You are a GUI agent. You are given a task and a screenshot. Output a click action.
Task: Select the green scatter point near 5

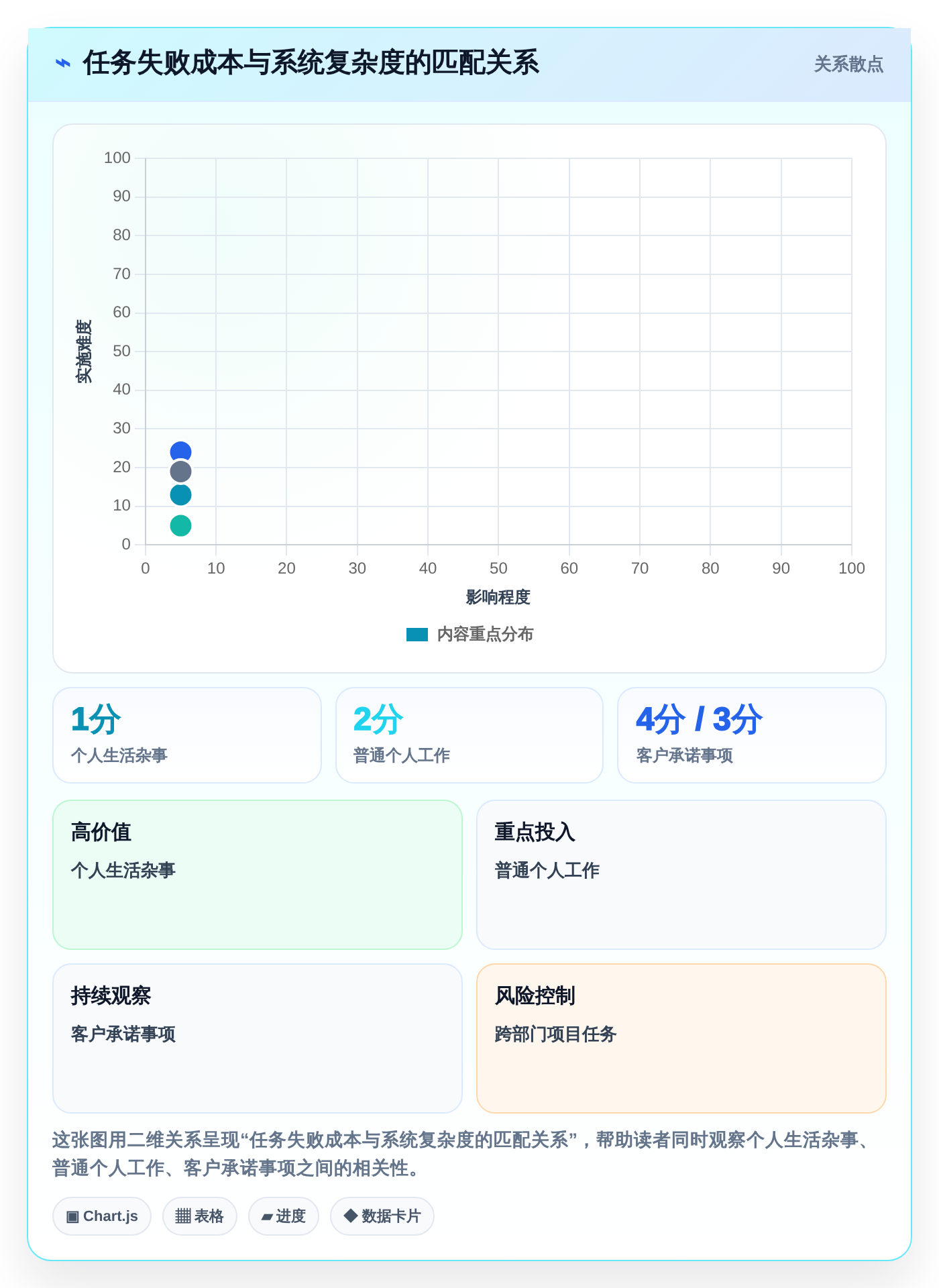(180, 526)
